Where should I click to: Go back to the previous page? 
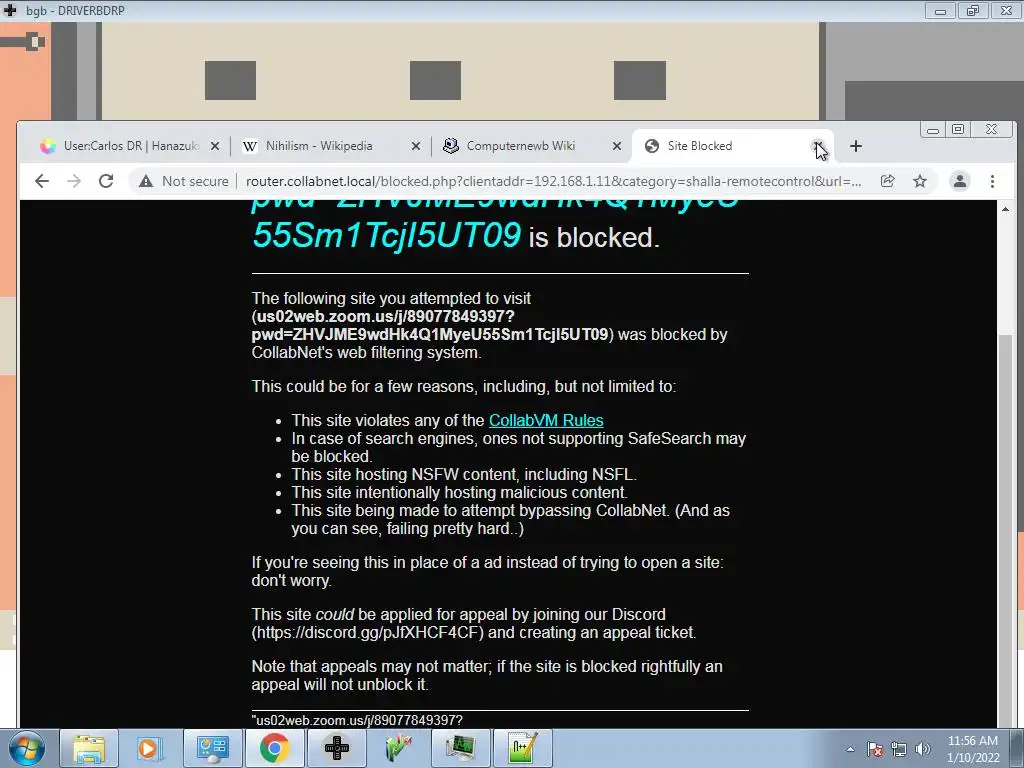(x=42, y=181)
